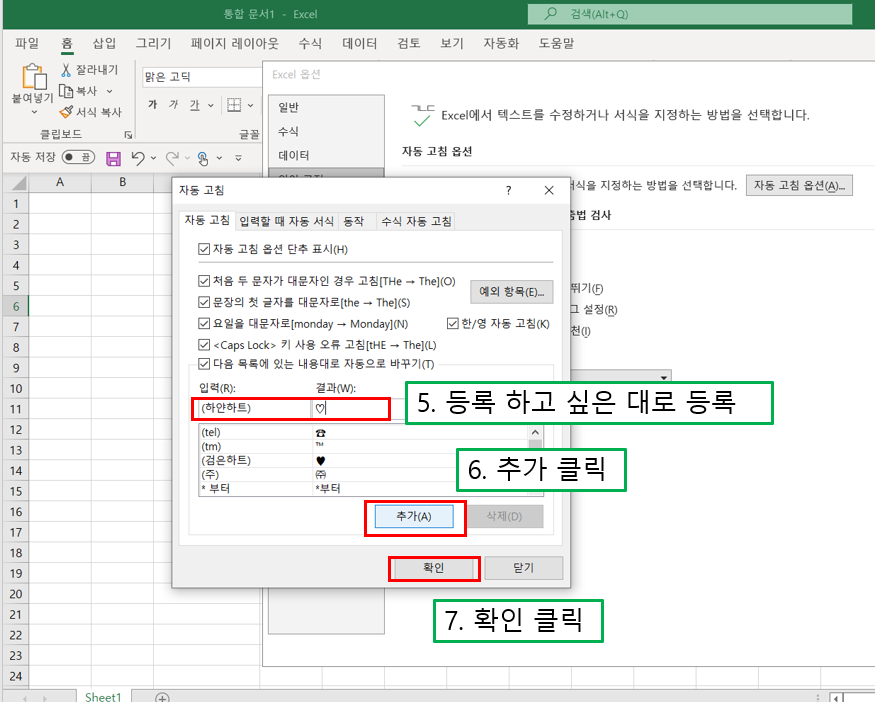
Task: Select 데이터 in Excel options sidebar
Action: (326, 155)
